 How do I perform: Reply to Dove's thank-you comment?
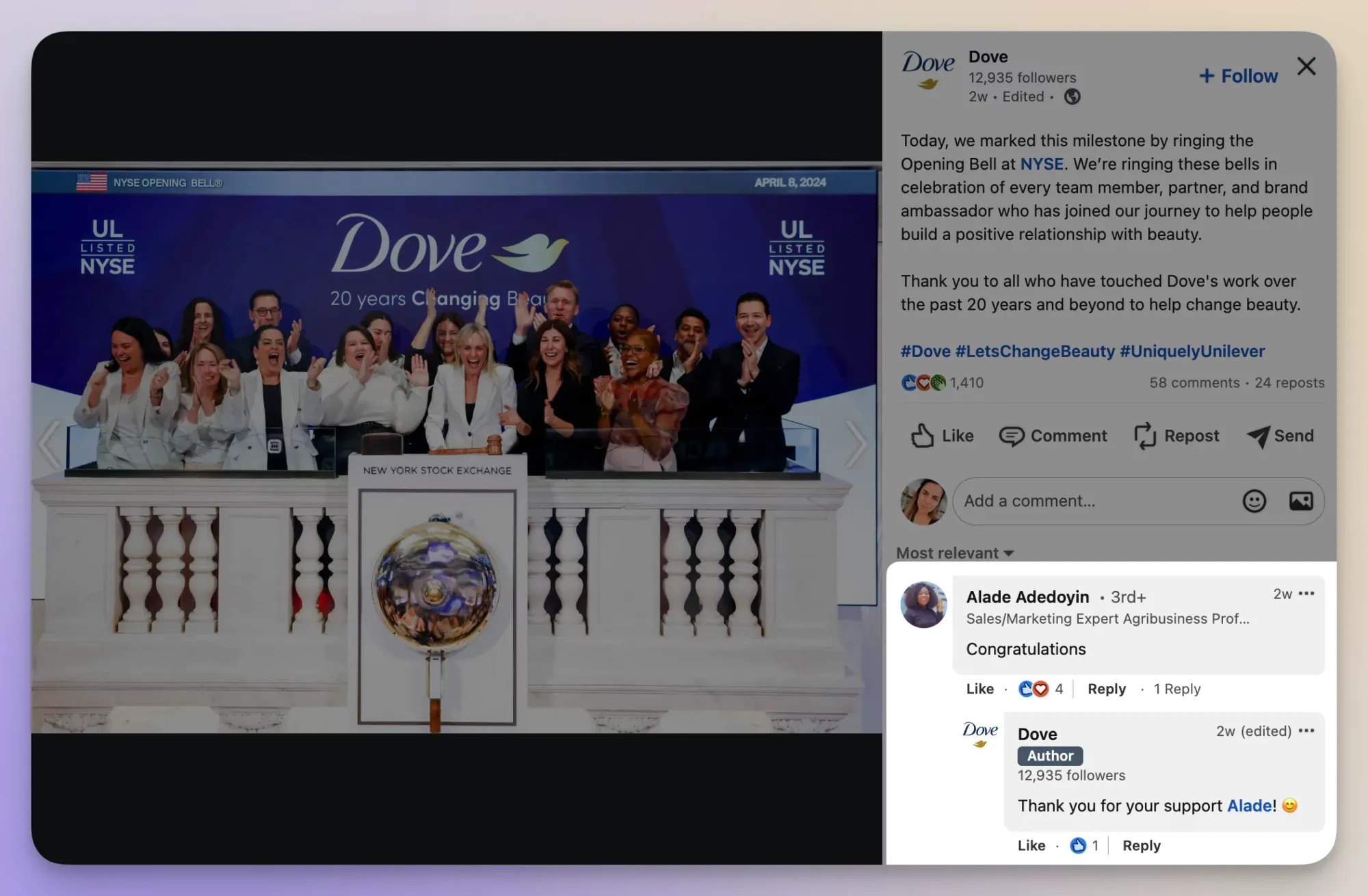pos(1141,845)
